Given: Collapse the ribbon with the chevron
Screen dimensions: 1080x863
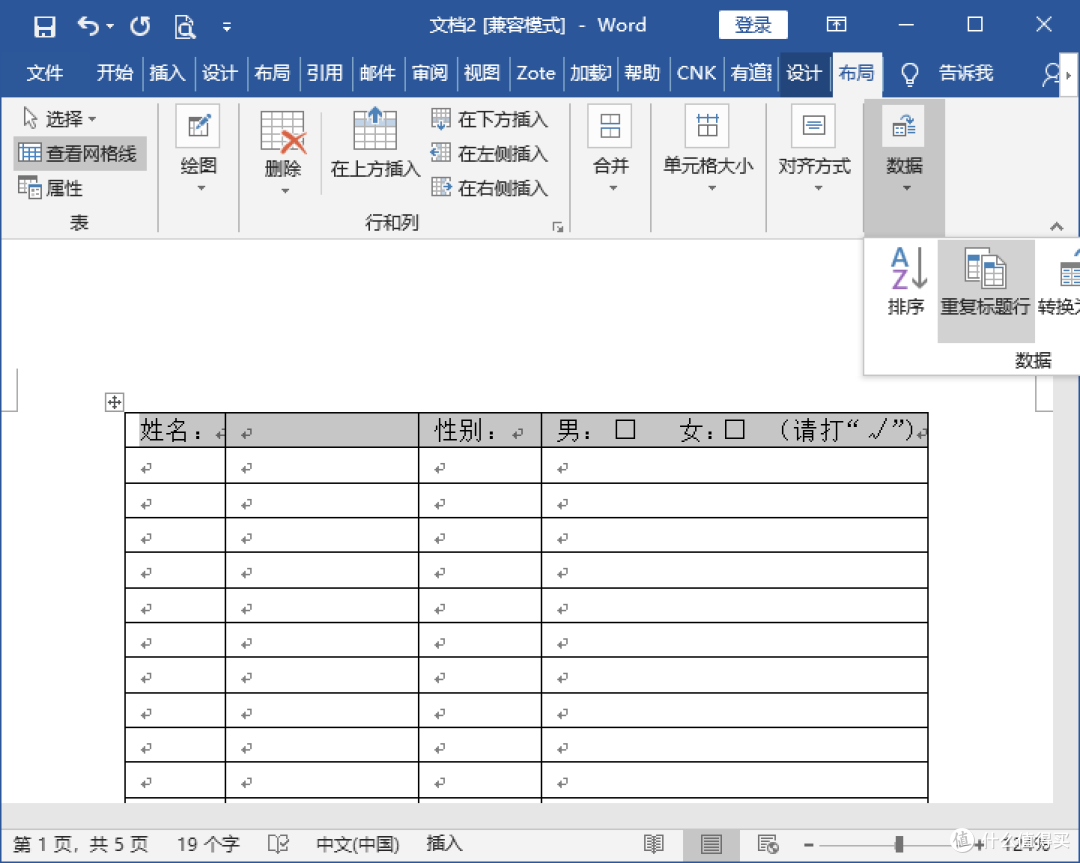Looking at the screenshot, I should coord(1057,227).
